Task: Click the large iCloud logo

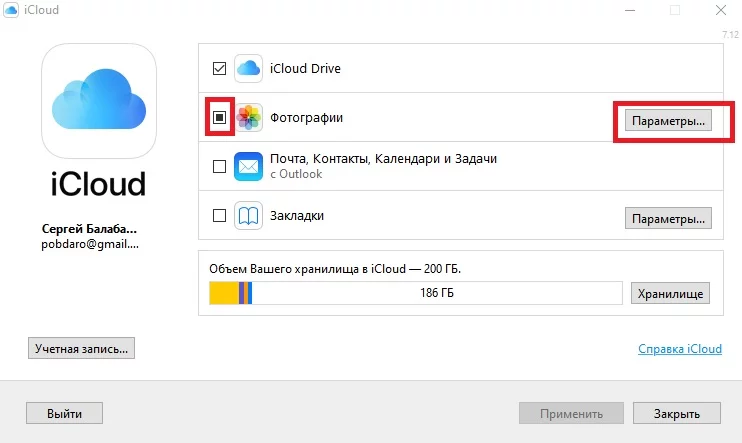Action: click(x=98, y=104)
